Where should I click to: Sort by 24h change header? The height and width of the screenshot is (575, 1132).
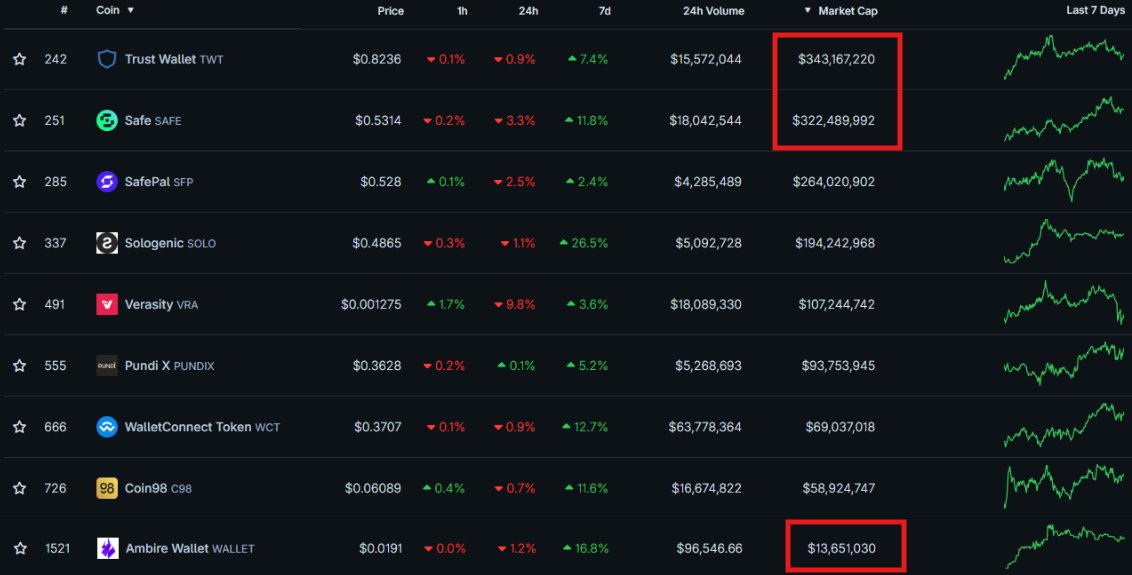(528, 11)
